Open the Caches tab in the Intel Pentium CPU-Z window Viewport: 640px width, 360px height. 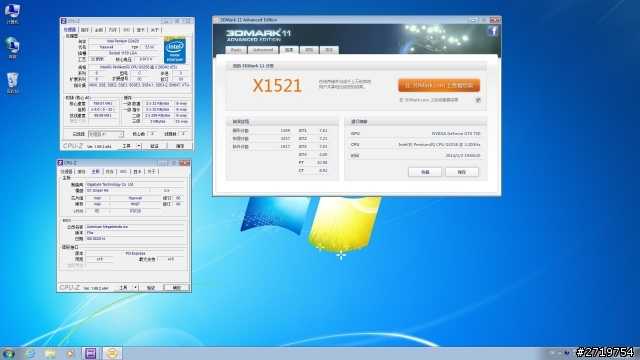click(84, 30)
